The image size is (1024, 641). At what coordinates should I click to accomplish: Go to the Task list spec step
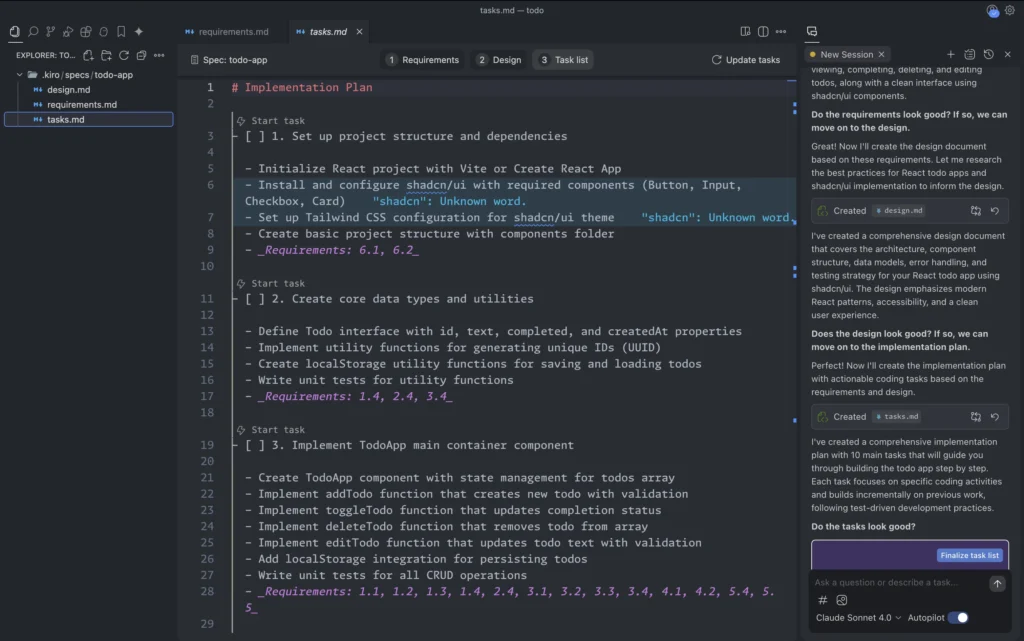pos(564,59)
